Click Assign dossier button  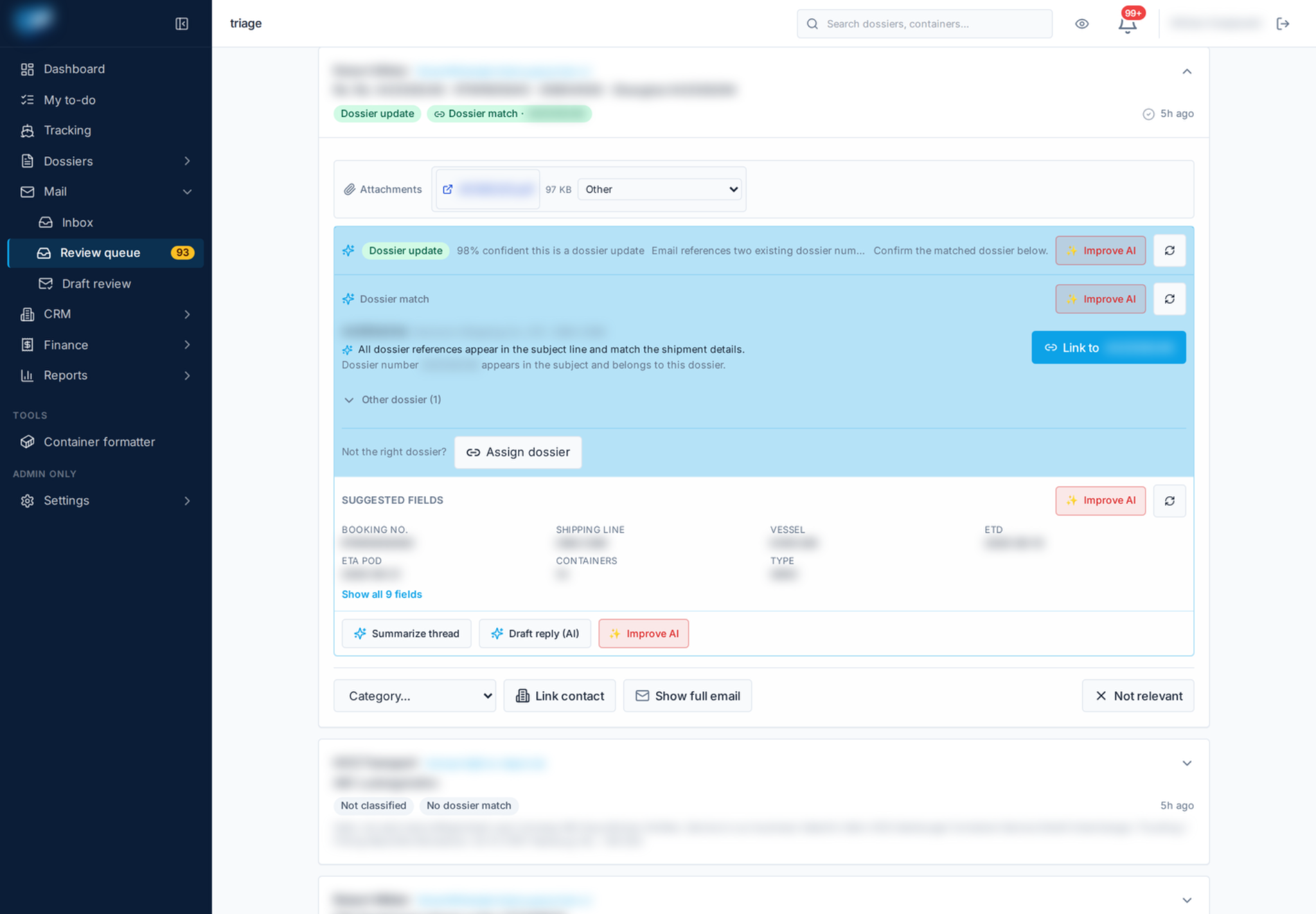click(518, 453)
